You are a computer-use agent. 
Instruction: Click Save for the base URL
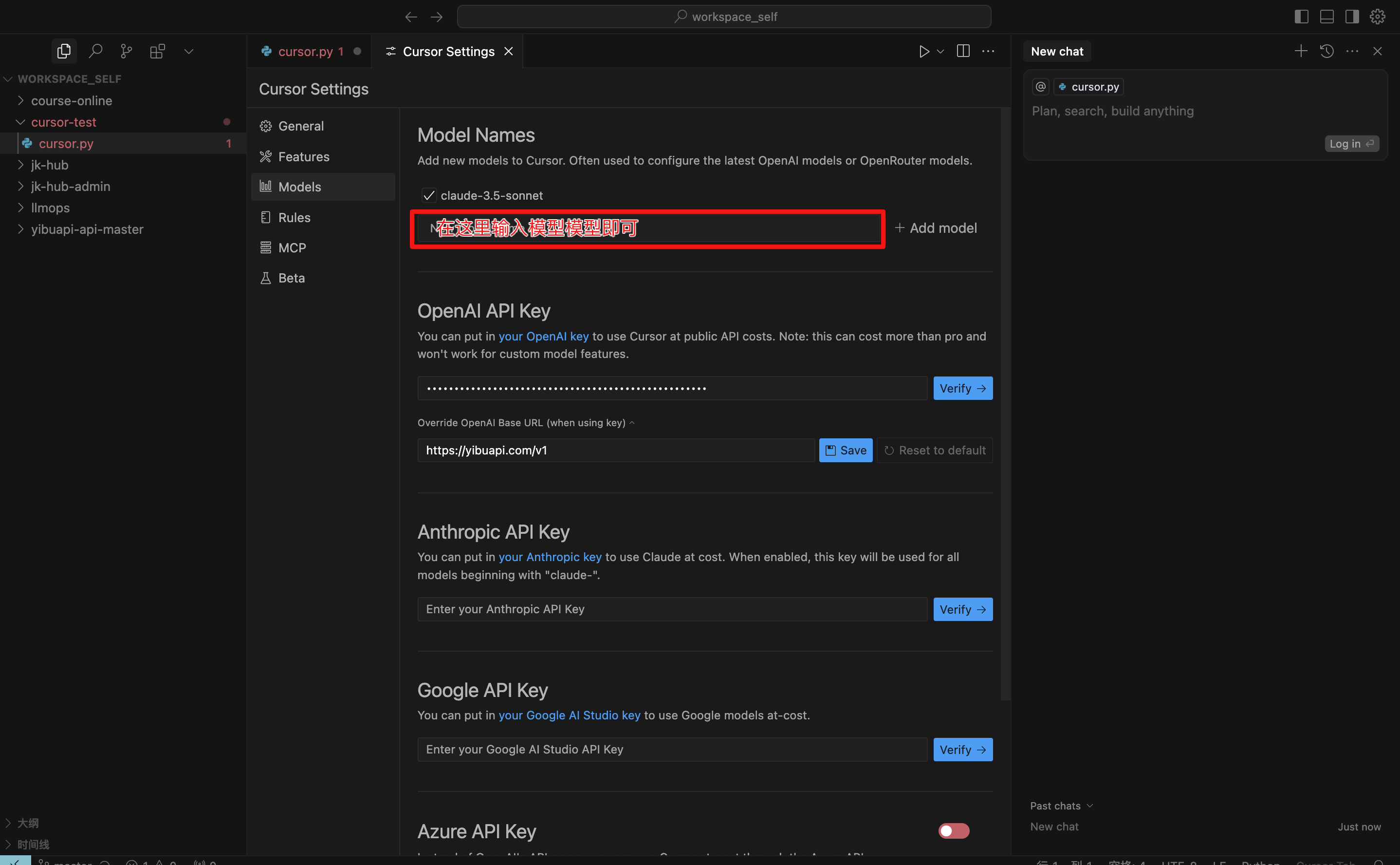[846, 450]
